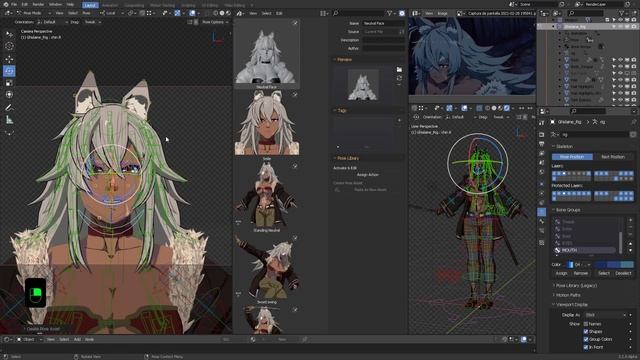Select the Measure tool in left toolbar

tap(9, 120)
